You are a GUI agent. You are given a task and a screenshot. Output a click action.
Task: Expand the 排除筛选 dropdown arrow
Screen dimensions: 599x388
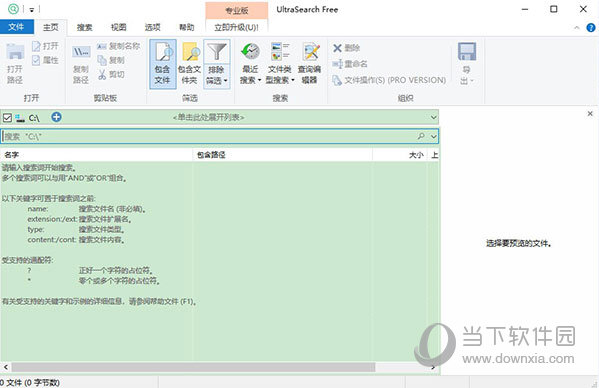(225, 81)
